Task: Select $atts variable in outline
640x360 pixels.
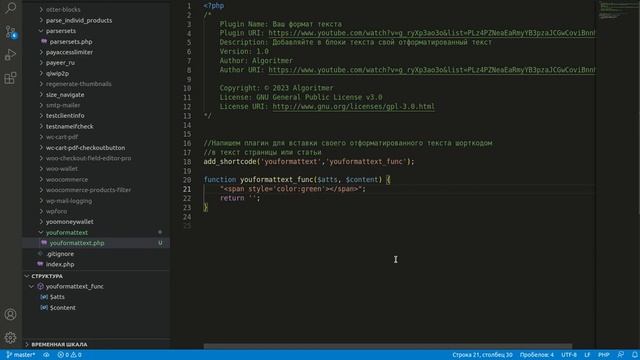Action: [57, 297]
